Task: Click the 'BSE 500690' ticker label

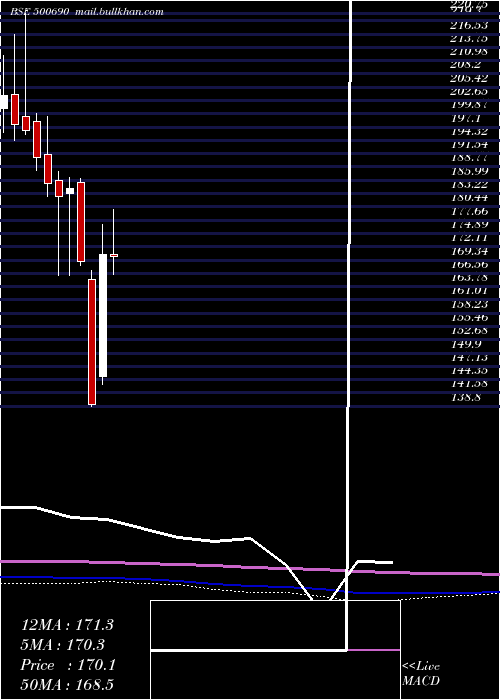Action: (x=39, y=12)
